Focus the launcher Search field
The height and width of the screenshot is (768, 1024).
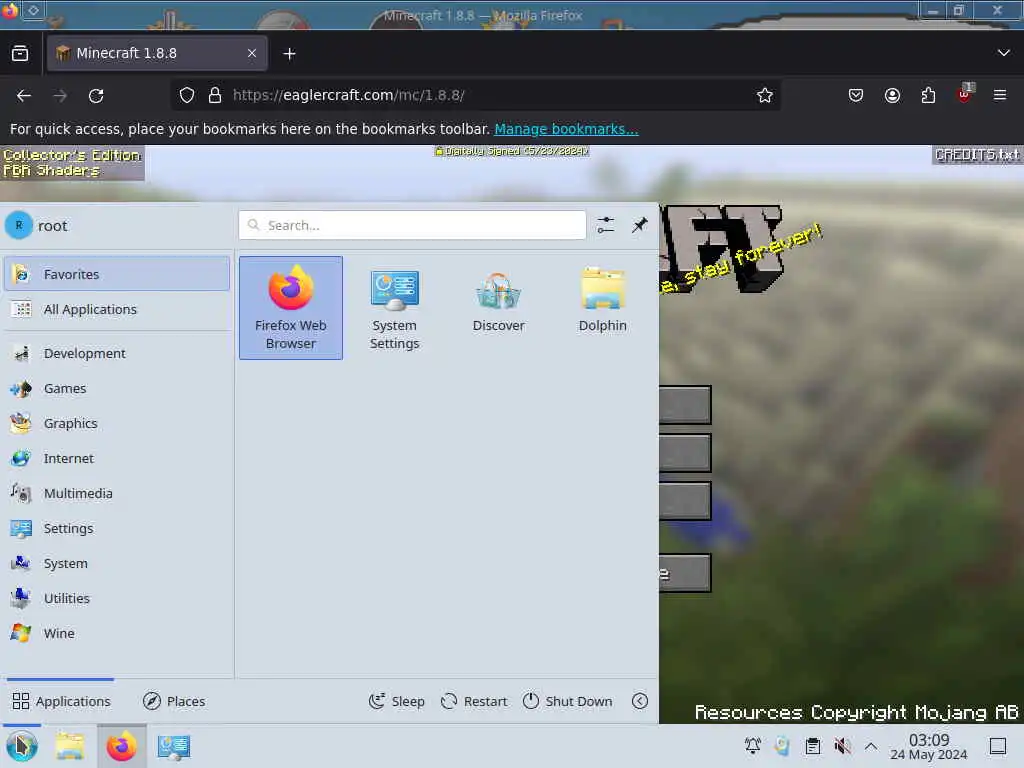[412, 225]
